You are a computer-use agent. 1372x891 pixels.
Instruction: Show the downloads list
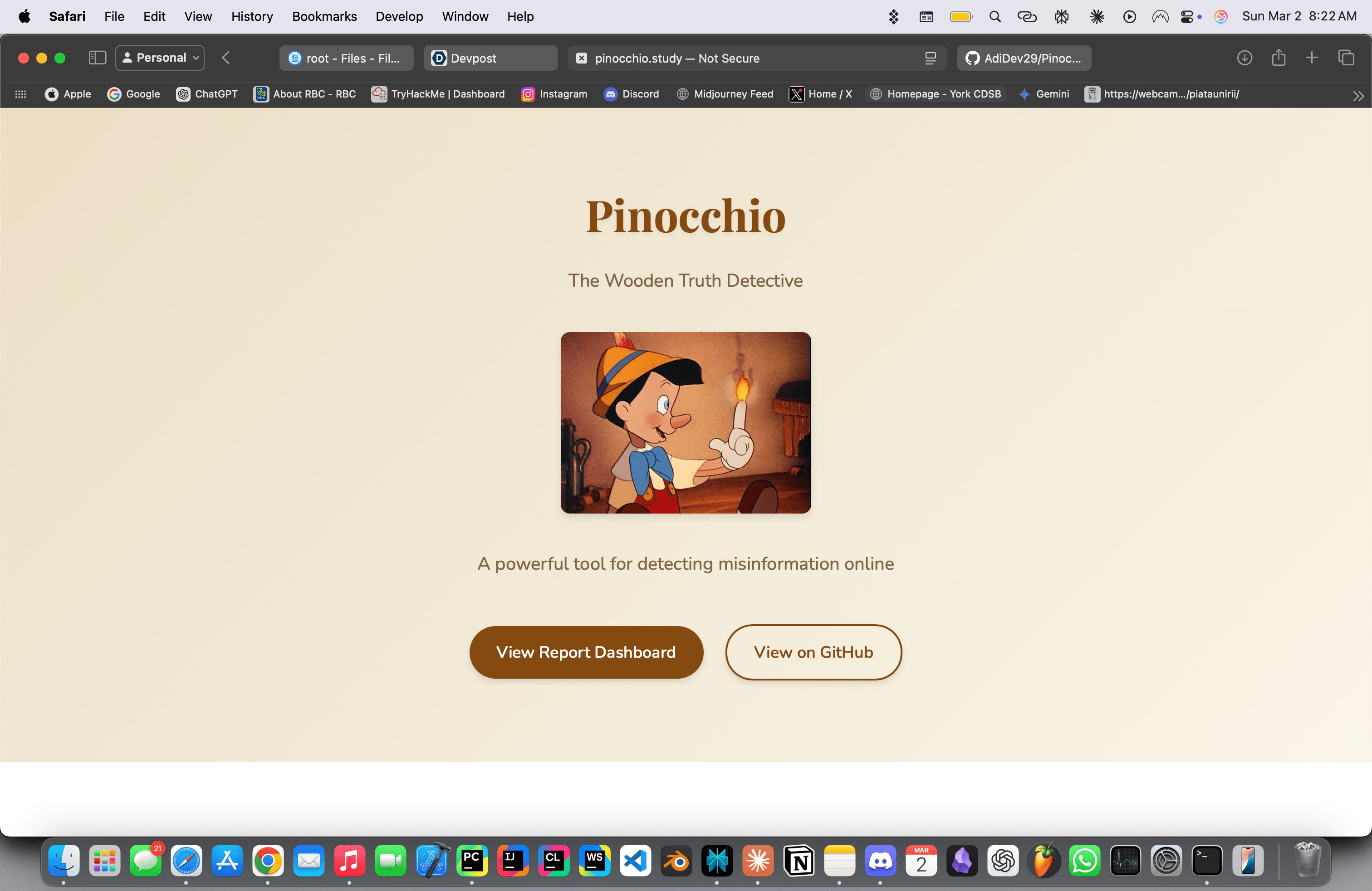point(1244,58)
